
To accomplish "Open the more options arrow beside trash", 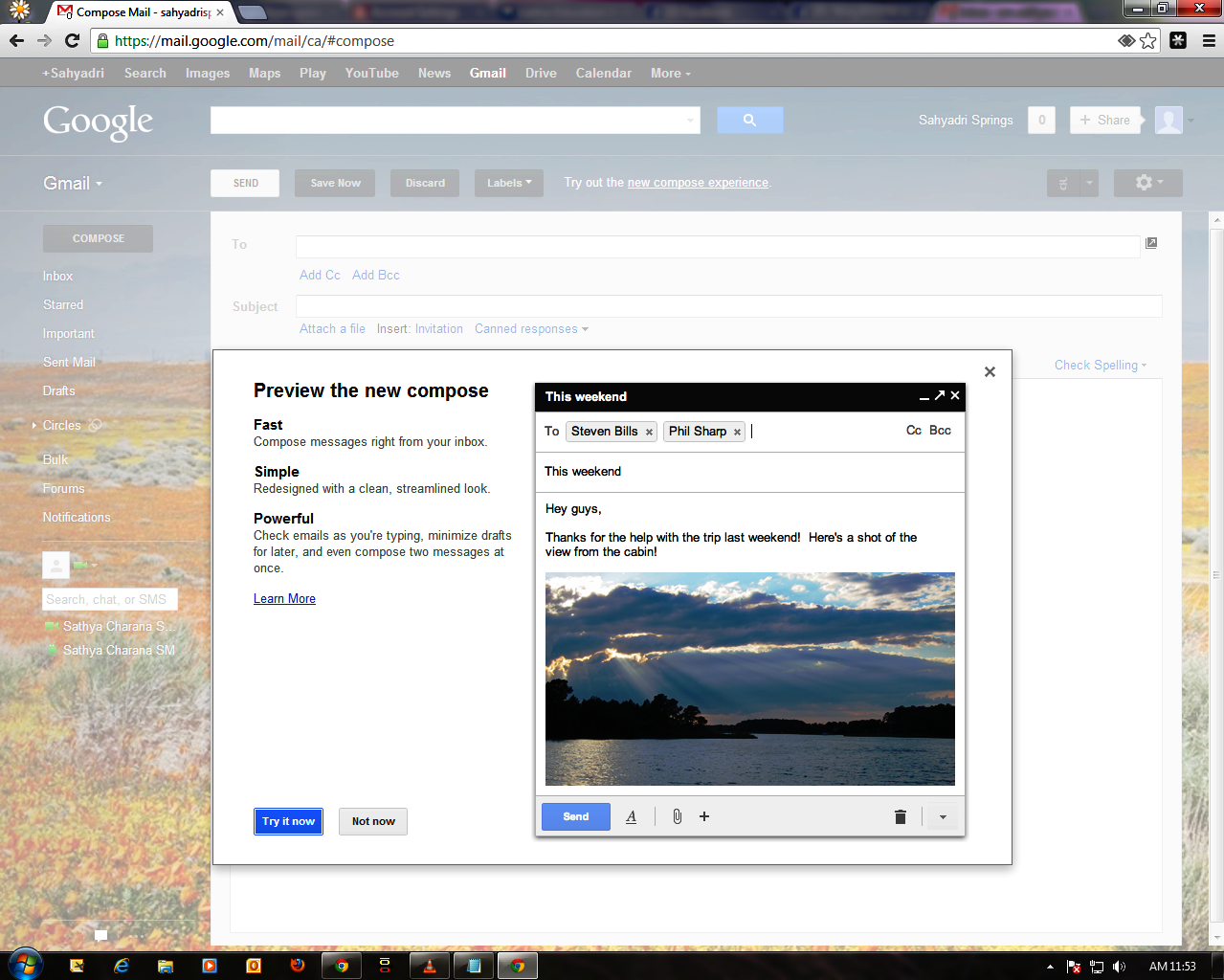I will (943, 816).
